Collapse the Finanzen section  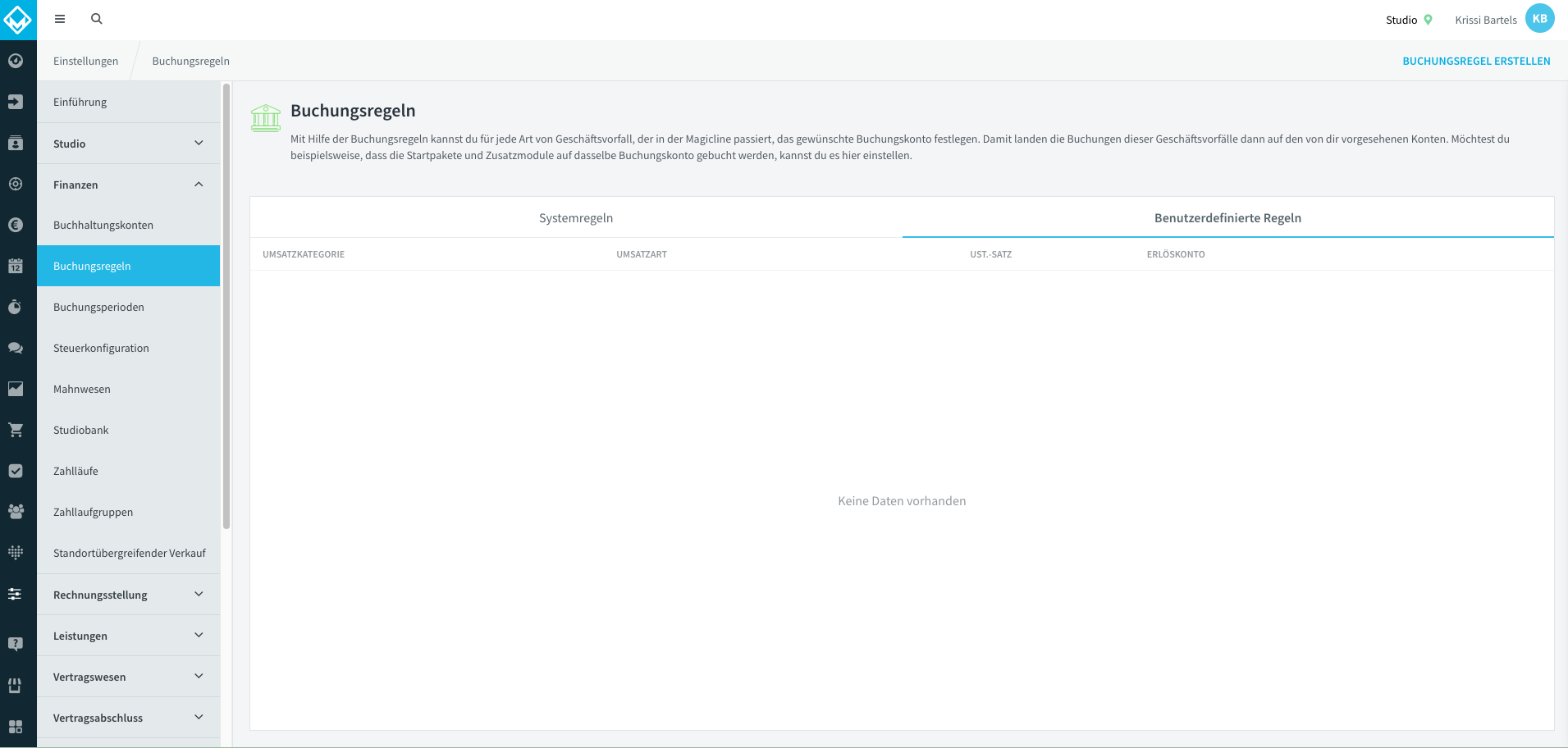129,185
